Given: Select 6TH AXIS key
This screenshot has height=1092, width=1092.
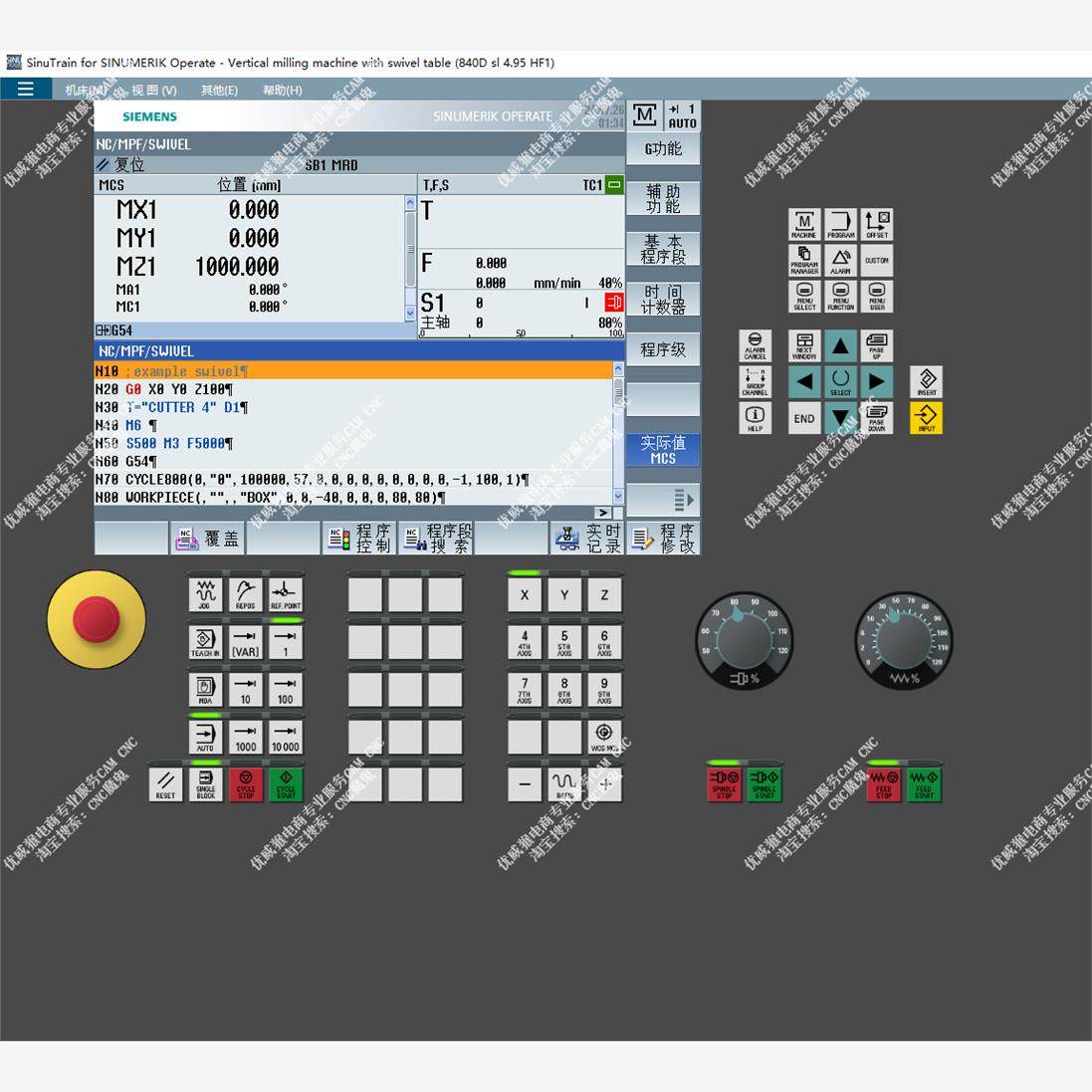Looking at the screenshot, I should click(604, 642).
